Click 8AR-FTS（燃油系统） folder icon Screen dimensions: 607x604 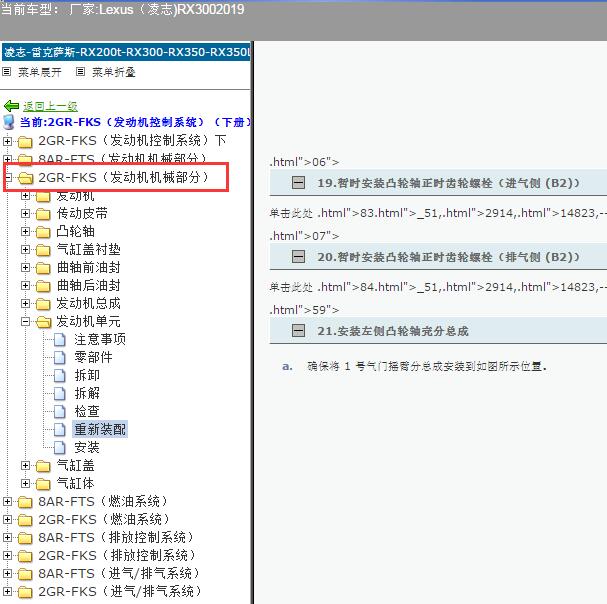coord(25,502)
